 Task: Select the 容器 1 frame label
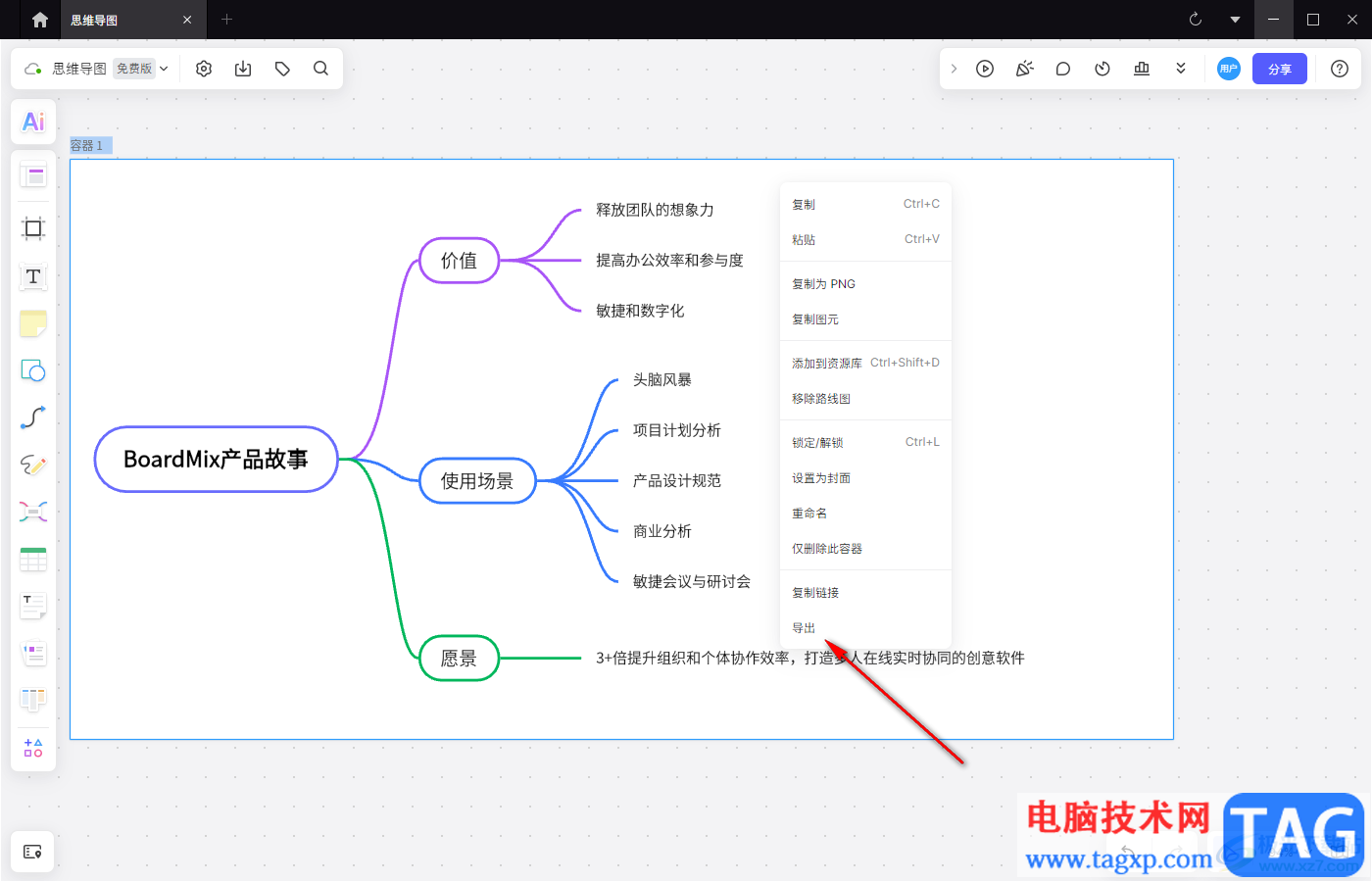click(91, 145)
